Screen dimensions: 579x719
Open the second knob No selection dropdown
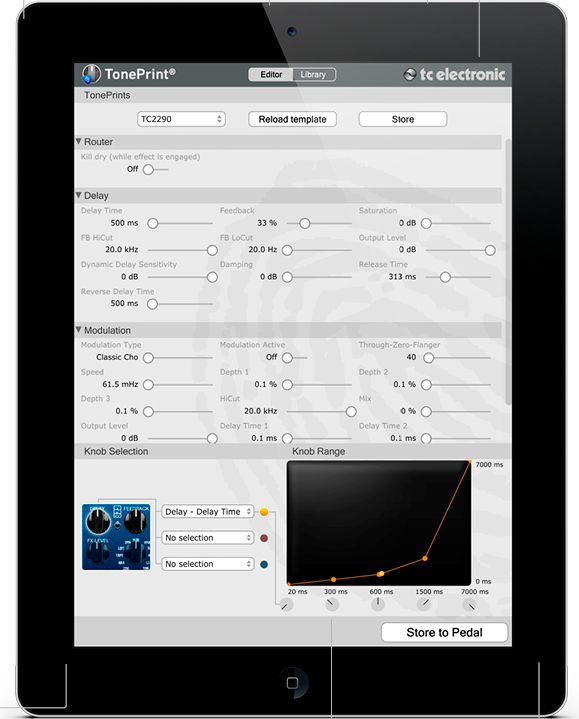(208, 538)
